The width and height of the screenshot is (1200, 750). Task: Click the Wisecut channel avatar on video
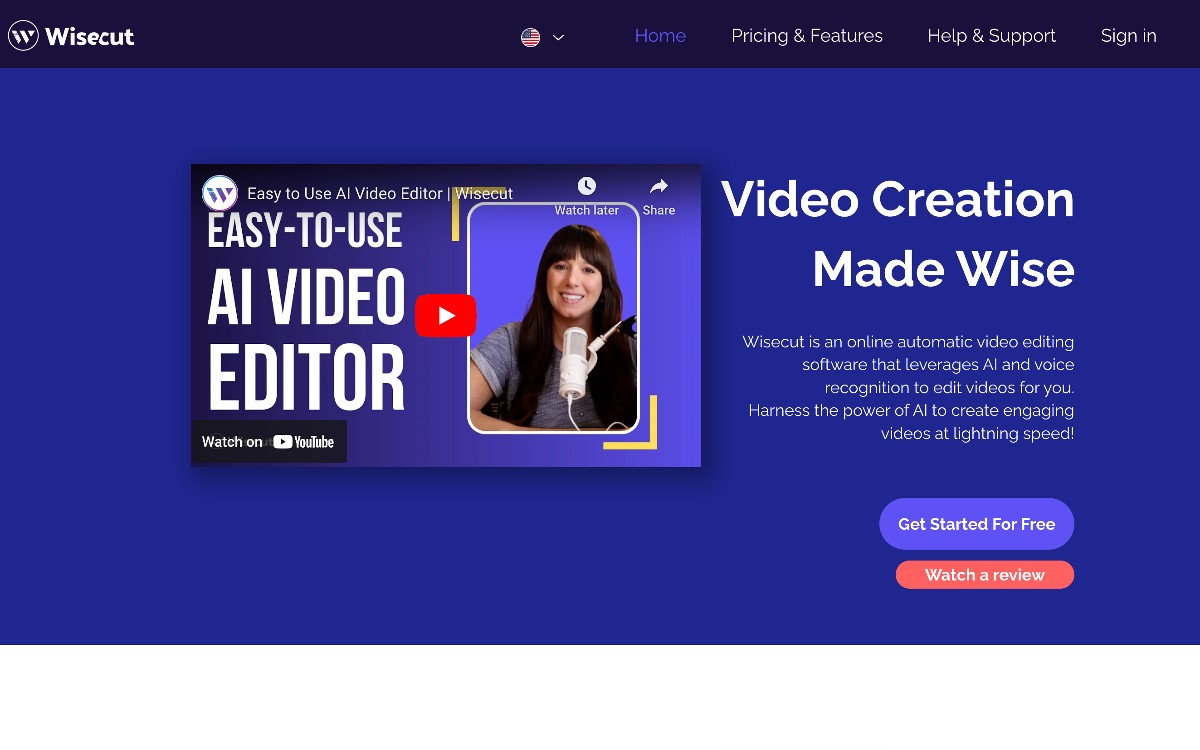click(220, 193)
